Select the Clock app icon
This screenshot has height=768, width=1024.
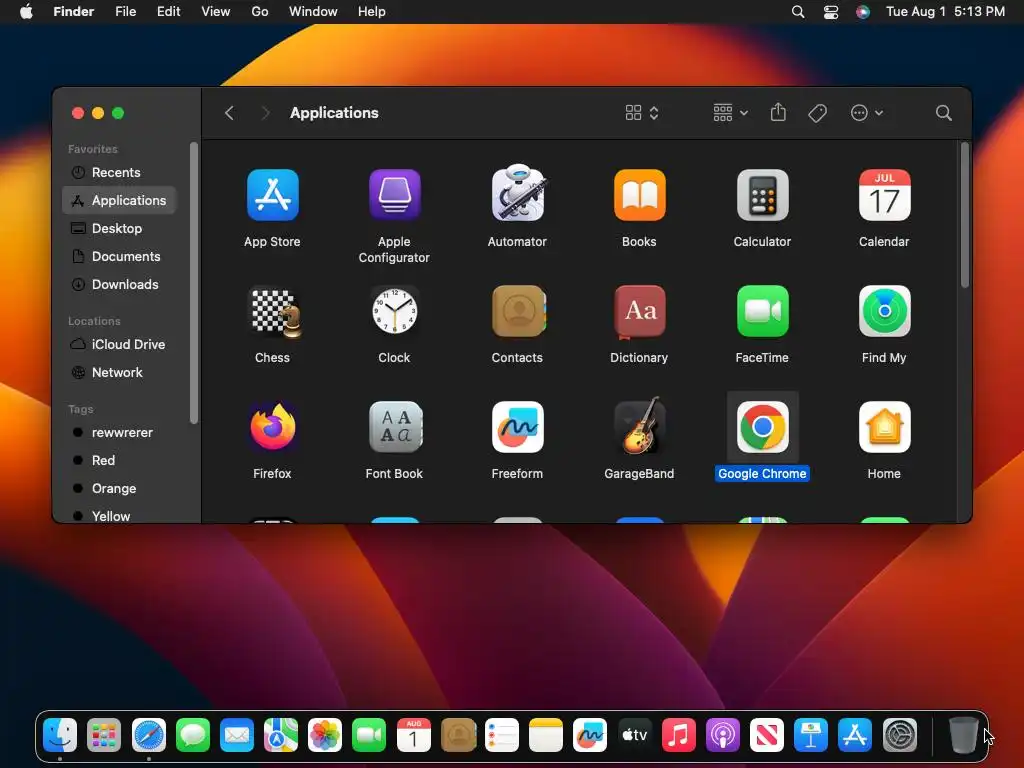click(x=394, y=312)
